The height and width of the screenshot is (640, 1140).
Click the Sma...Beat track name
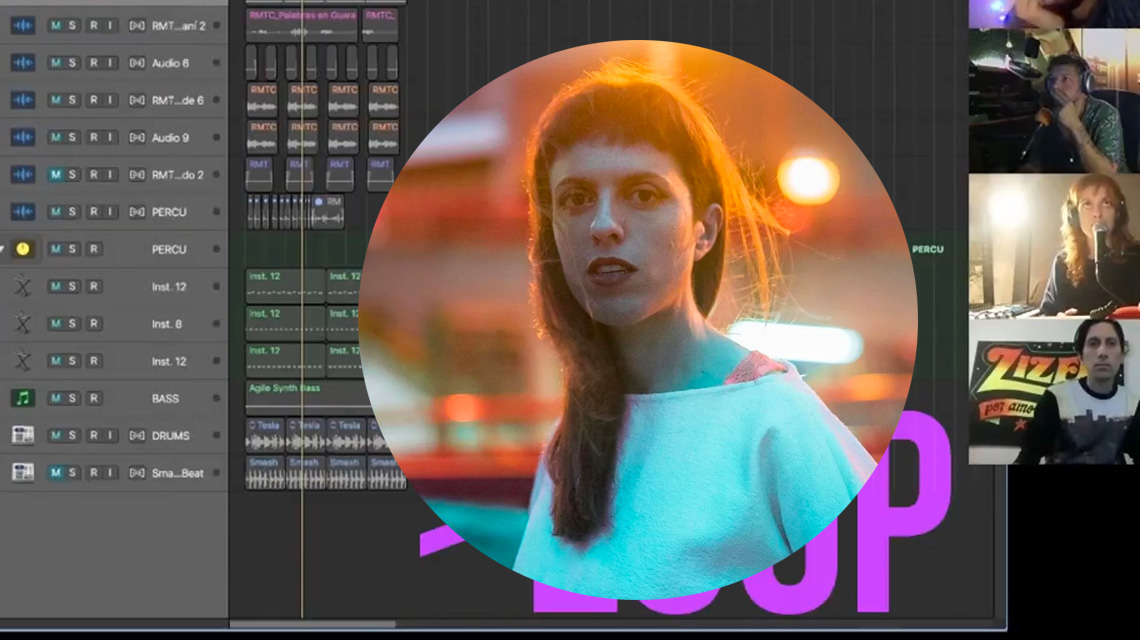click(177, 473)
